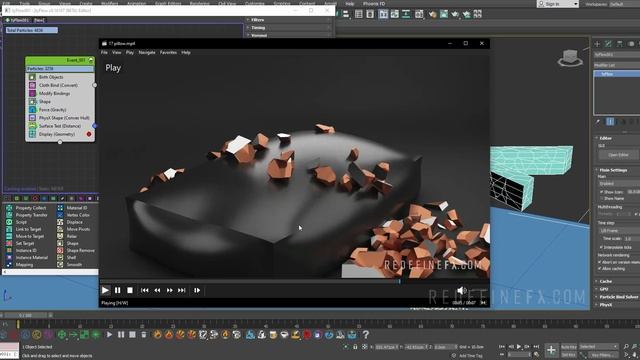Viewport: 640px width, 360px height.
Task: Select the Vertex Color operator icon
Action: pos(60,215)
